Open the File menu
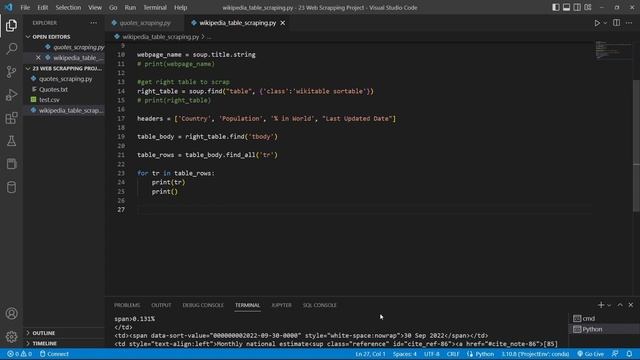This screenshot has width=640, height=360. (x=25, y=7)
